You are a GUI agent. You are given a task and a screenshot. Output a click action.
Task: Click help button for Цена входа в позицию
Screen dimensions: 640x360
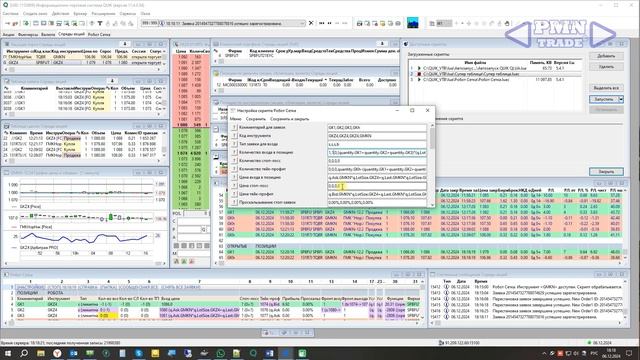[234, 178]
